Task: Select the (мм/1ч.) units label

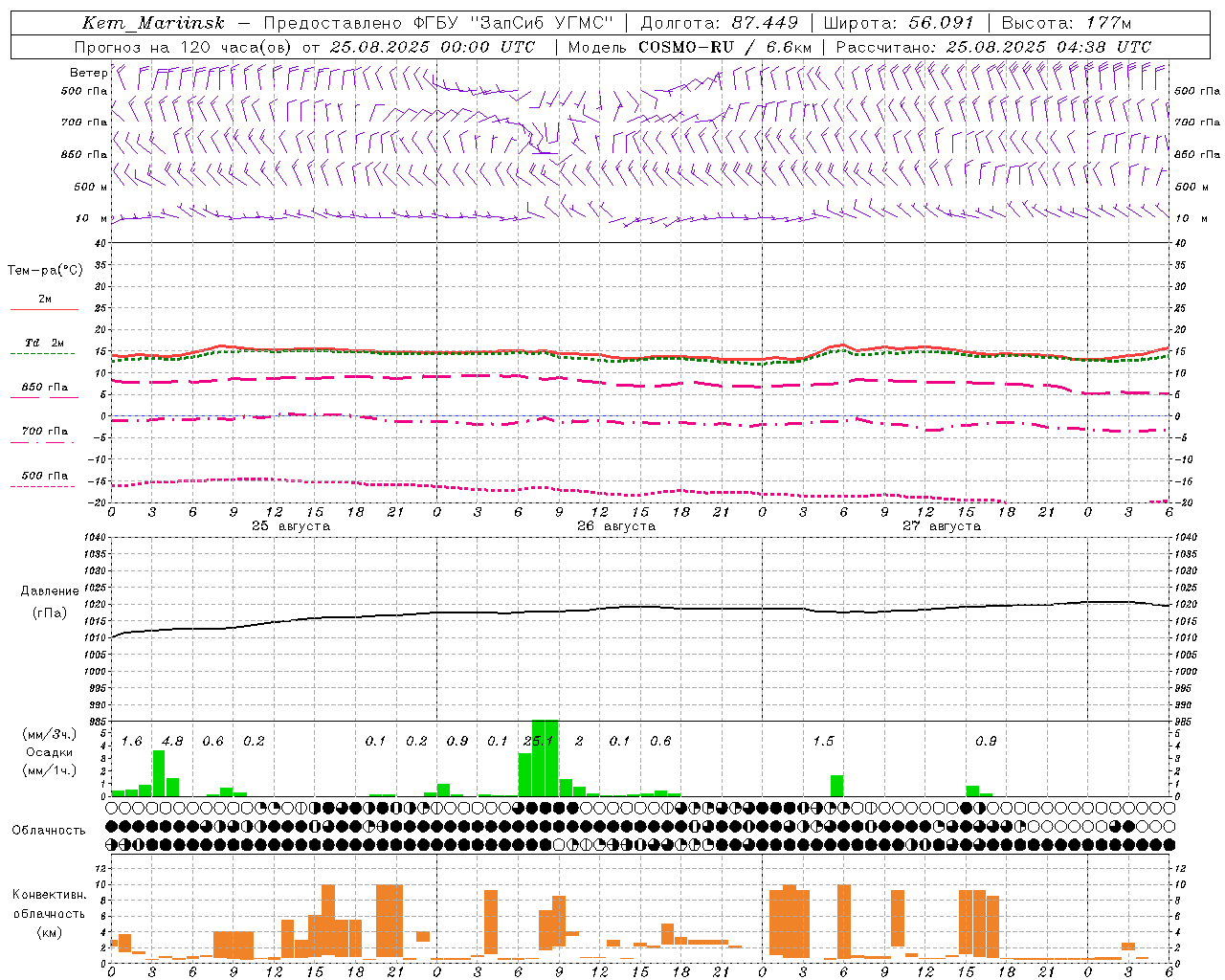Action: pyautogui.click(x=49, y=770)
